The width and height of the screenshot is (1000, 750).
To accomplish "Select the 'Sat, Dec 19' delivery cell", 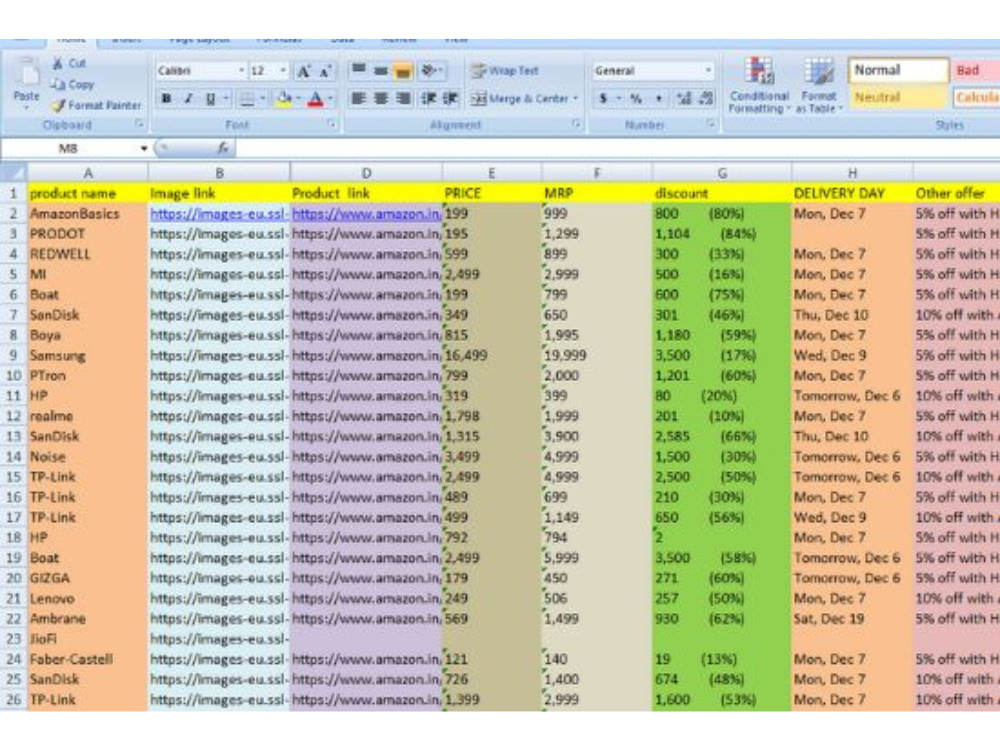I will click(853, 619).
